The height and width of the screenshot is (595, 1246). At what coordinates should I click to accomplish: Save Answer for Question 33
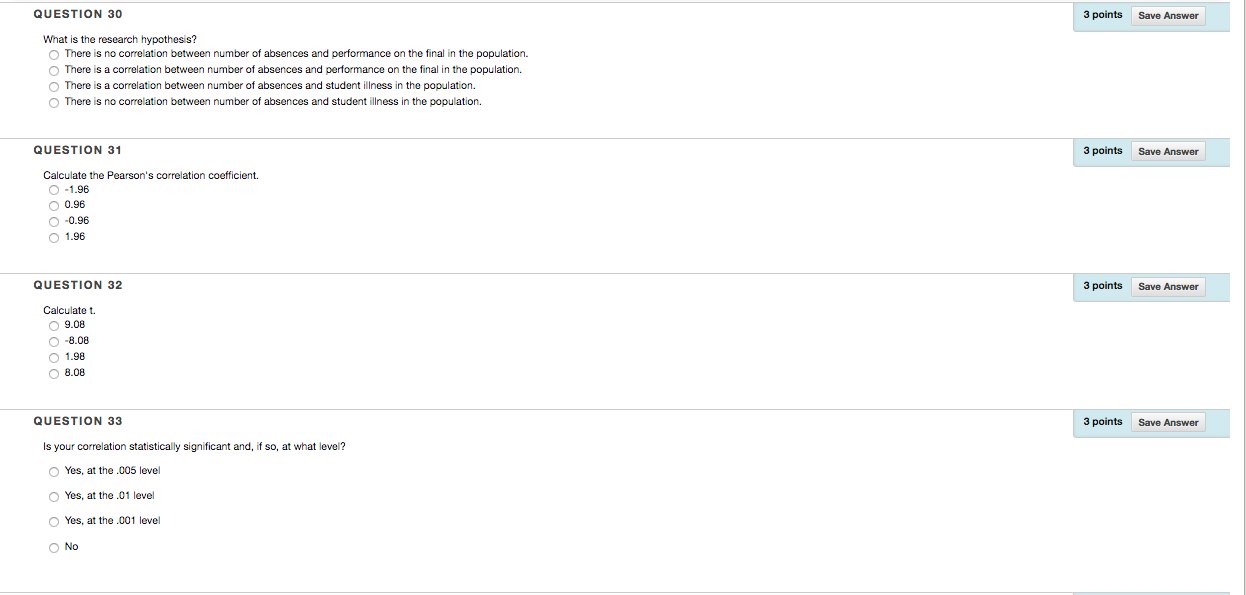tap(1168, 422)
